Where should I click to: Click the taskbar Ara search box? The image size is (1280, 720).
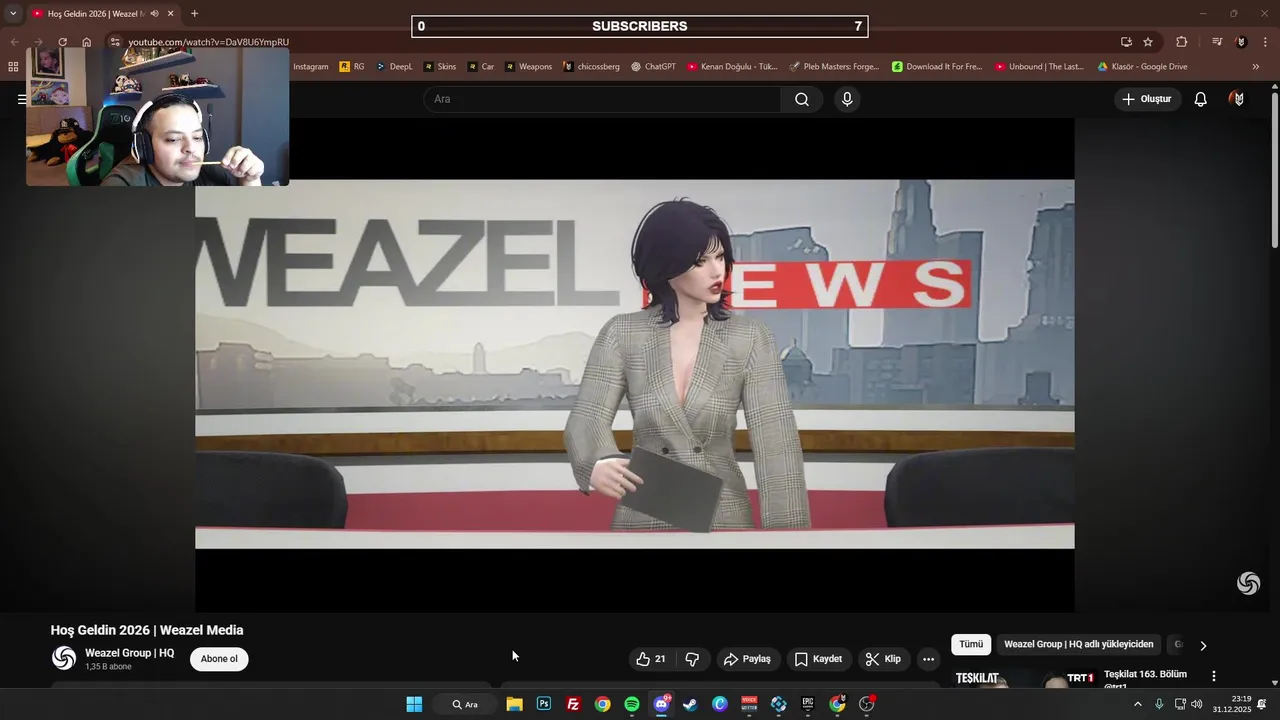[465, 704]
